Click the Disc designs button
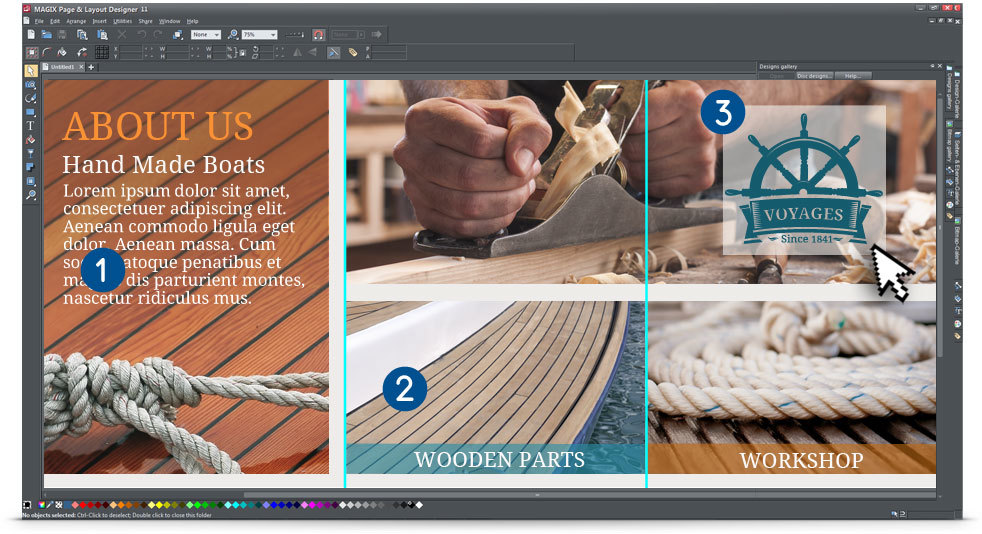The height and width of the screenshot is (534, 982). click(x=814, y=76)
